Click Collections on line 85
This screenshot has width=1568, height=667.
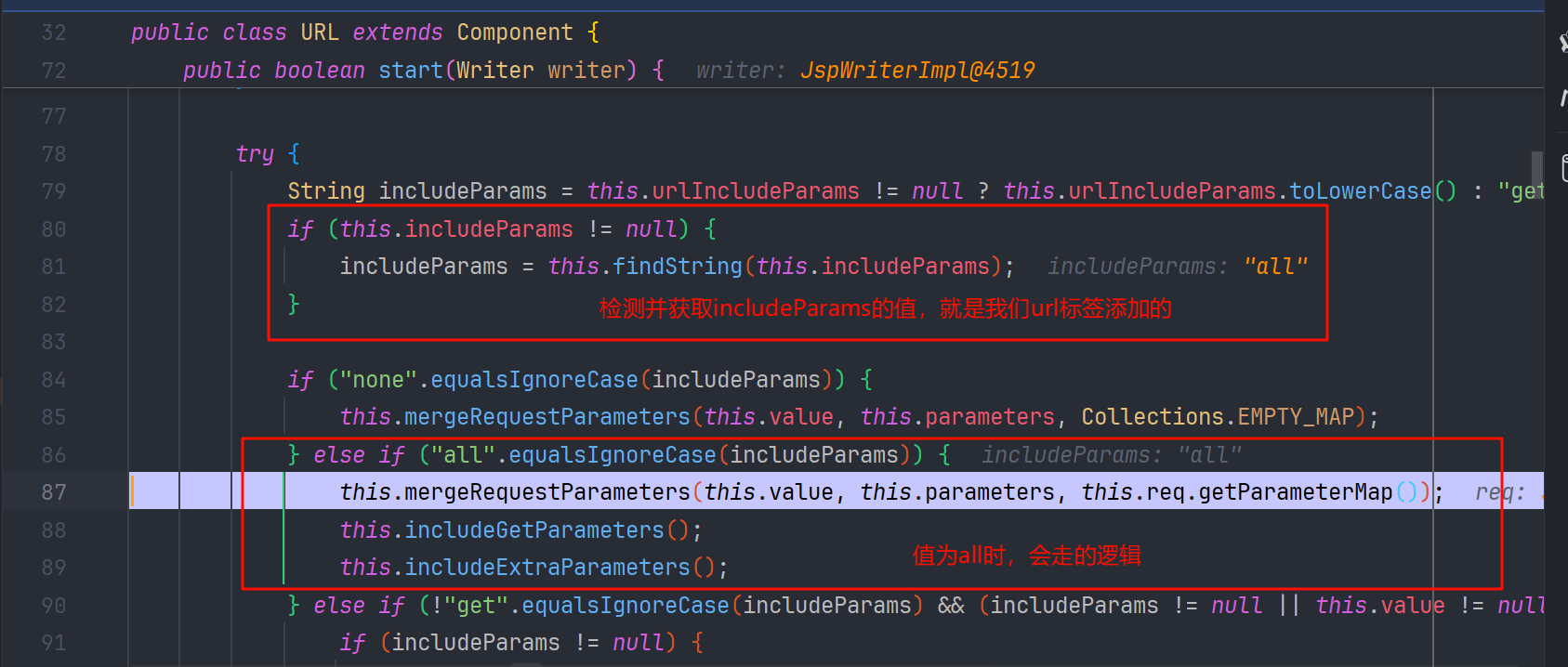tap(1153, 417)
